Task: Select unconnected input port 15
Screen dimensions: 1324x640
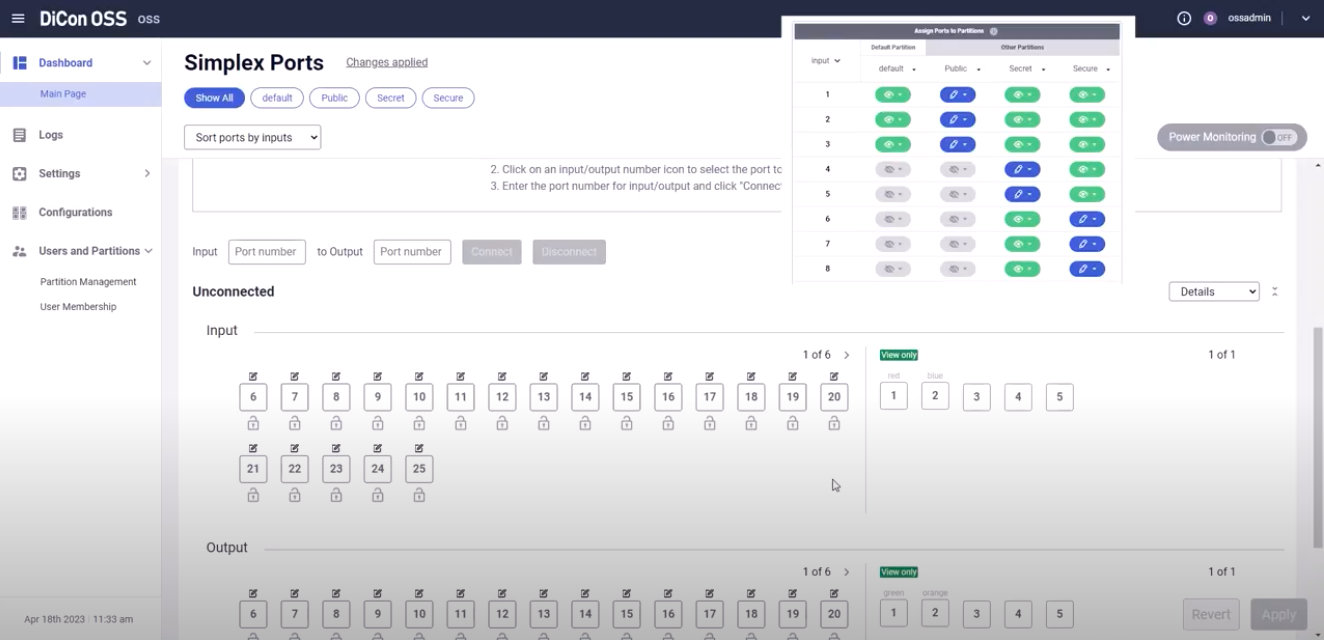Action: click(626, 397)
